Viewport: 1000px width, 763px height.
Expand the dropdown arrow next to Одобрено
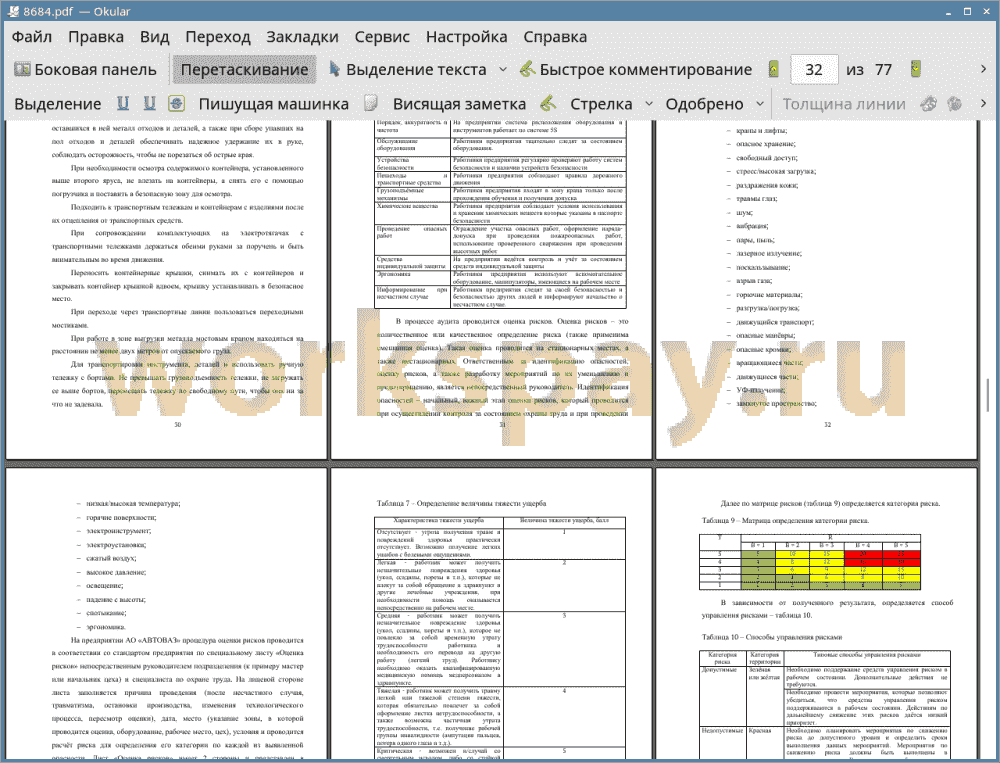760,104
